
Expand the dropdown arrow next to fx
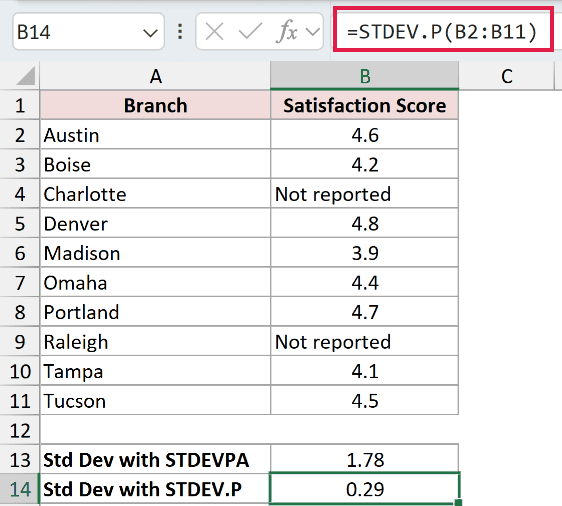(x=313, y=32)
